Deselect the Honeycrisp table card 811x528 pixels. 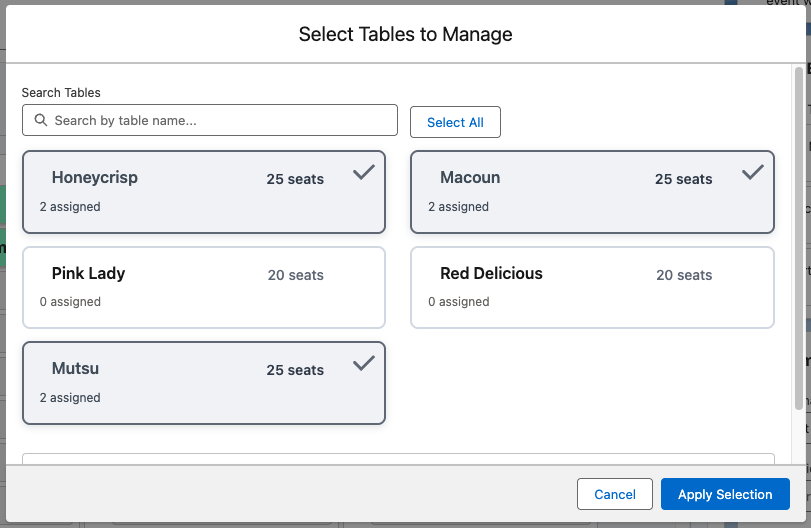[x=203, y=192]
